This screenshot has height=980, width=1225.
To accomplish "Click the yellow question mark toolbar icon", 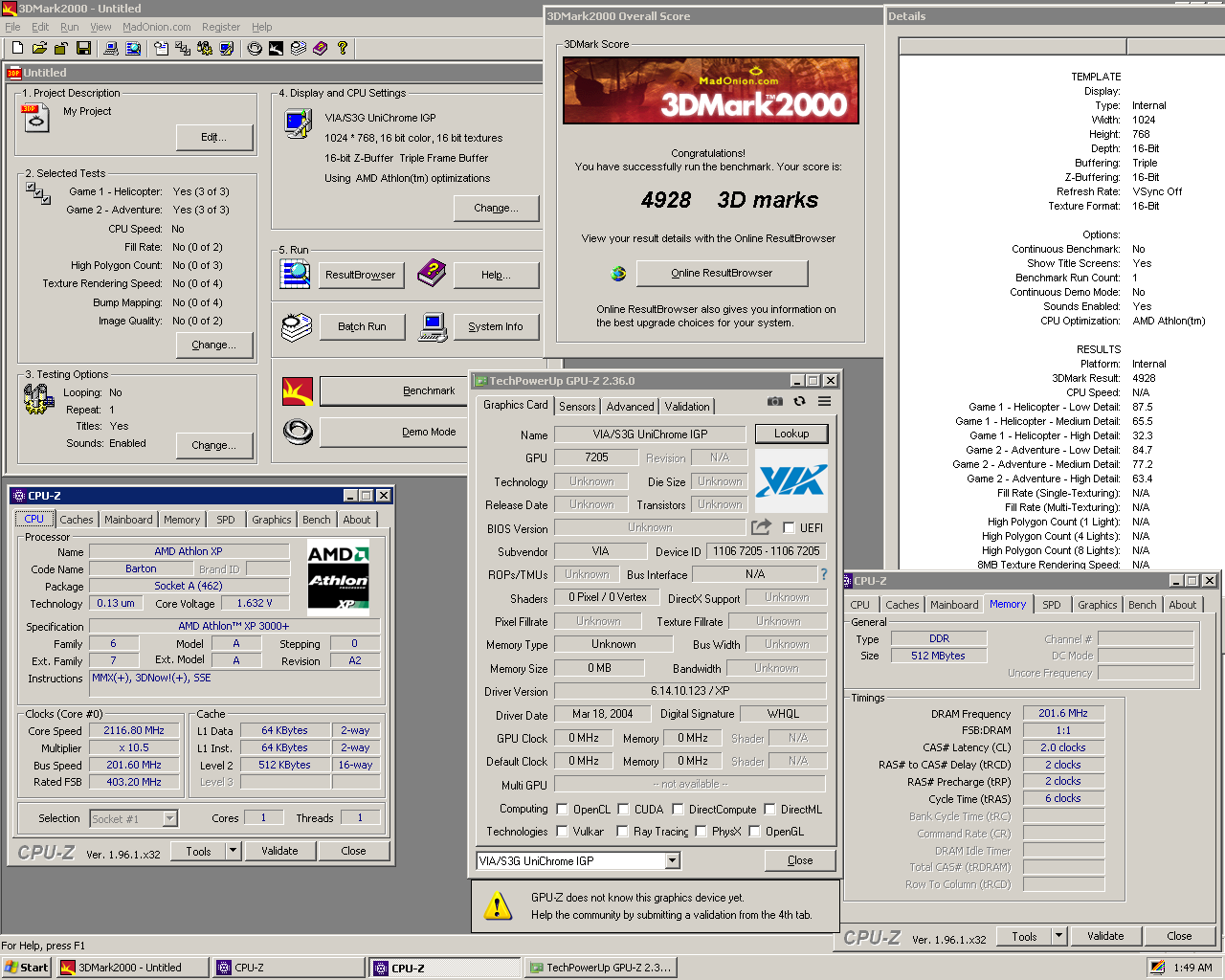I will [342, 48].
